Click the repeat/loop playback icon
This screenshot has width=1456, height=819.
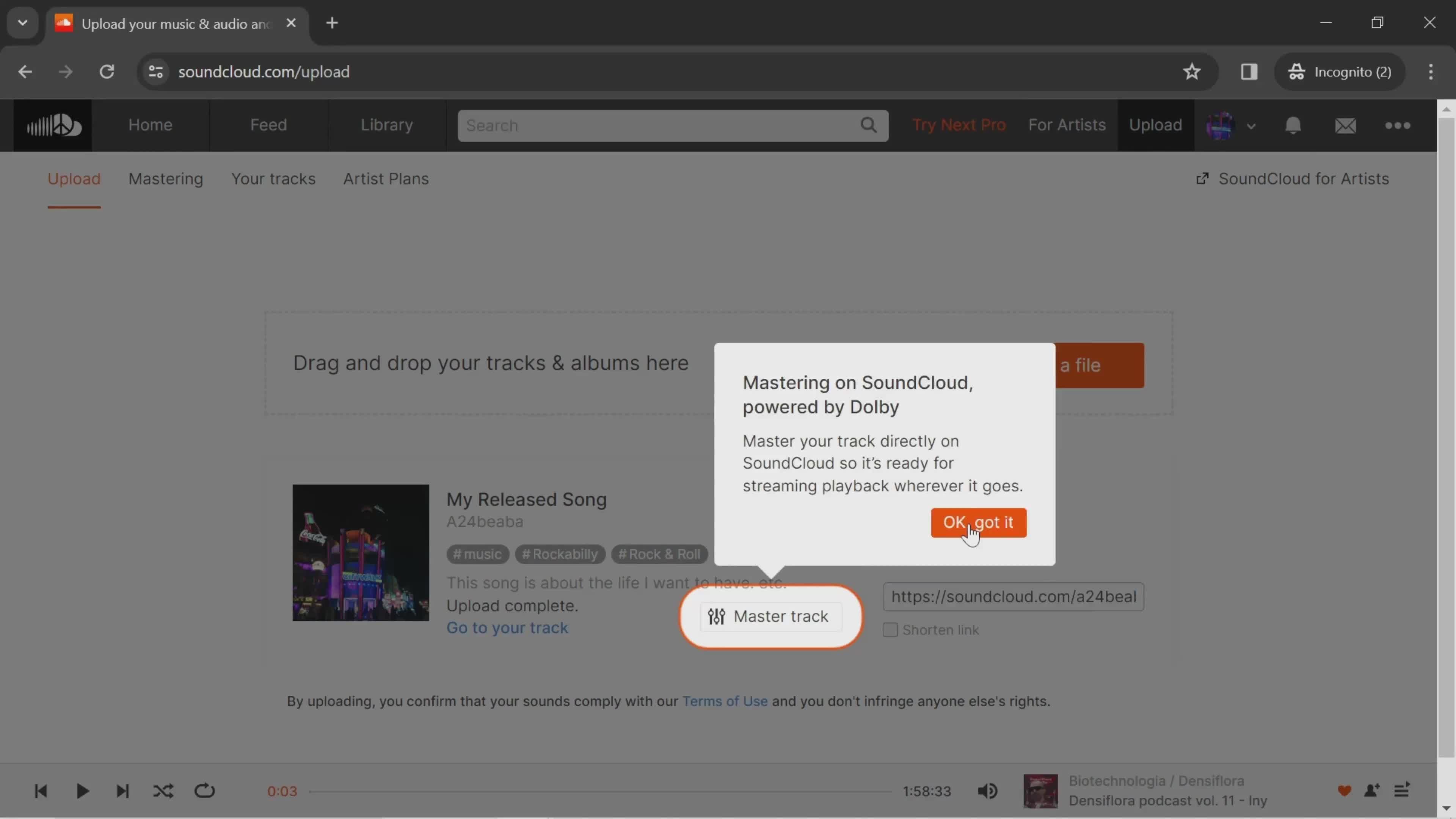204,791
